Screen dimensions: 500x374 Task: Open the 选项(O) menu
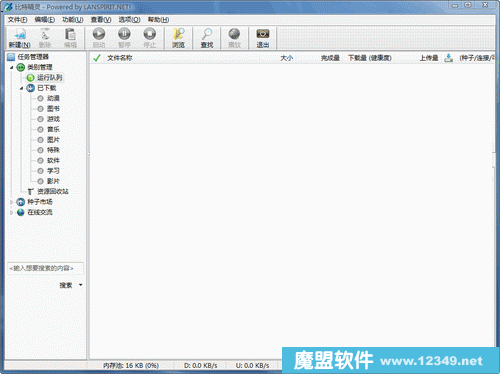(129, 20)
